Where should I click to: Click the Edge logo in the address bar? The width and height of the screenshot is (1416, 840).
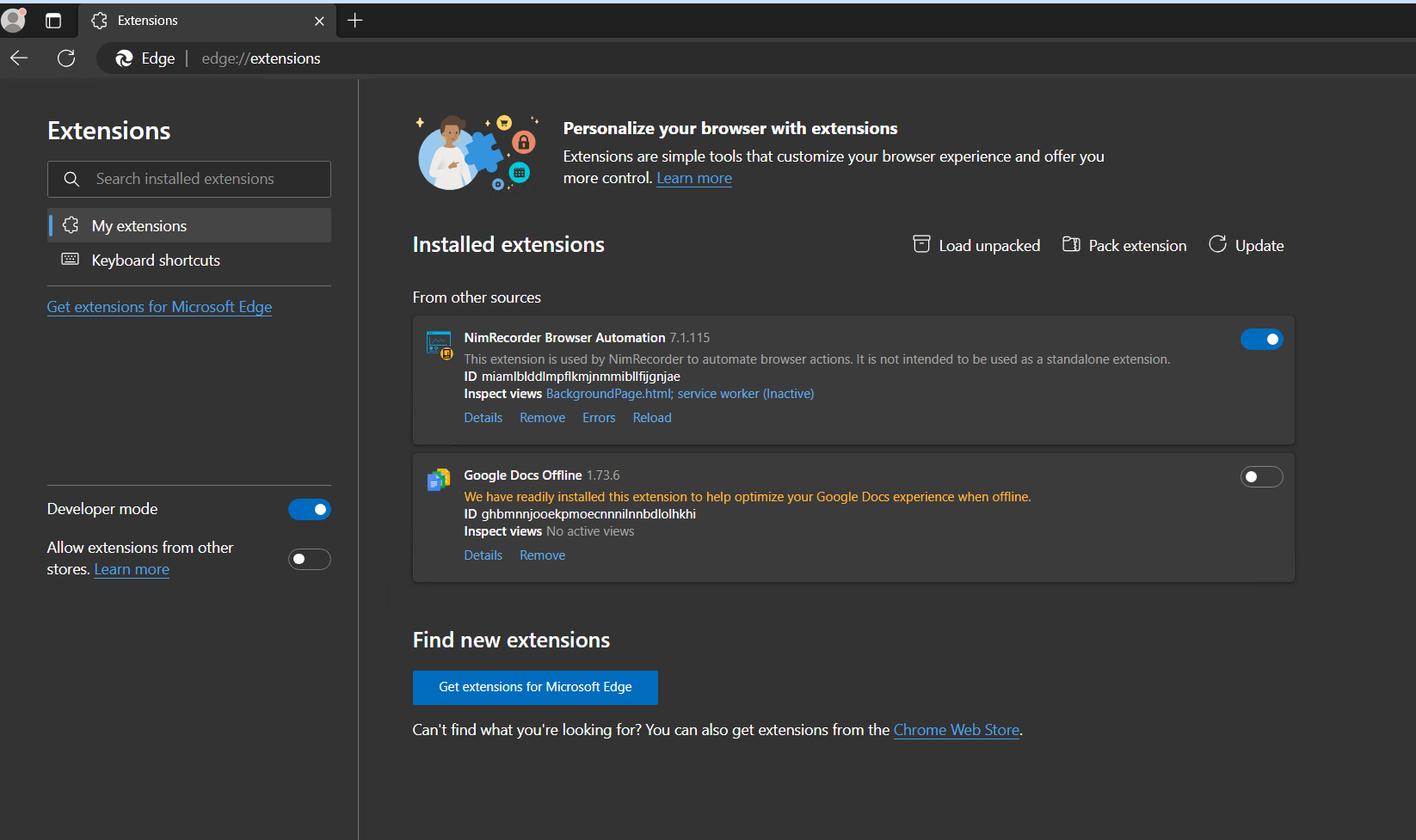pos(125,58)
